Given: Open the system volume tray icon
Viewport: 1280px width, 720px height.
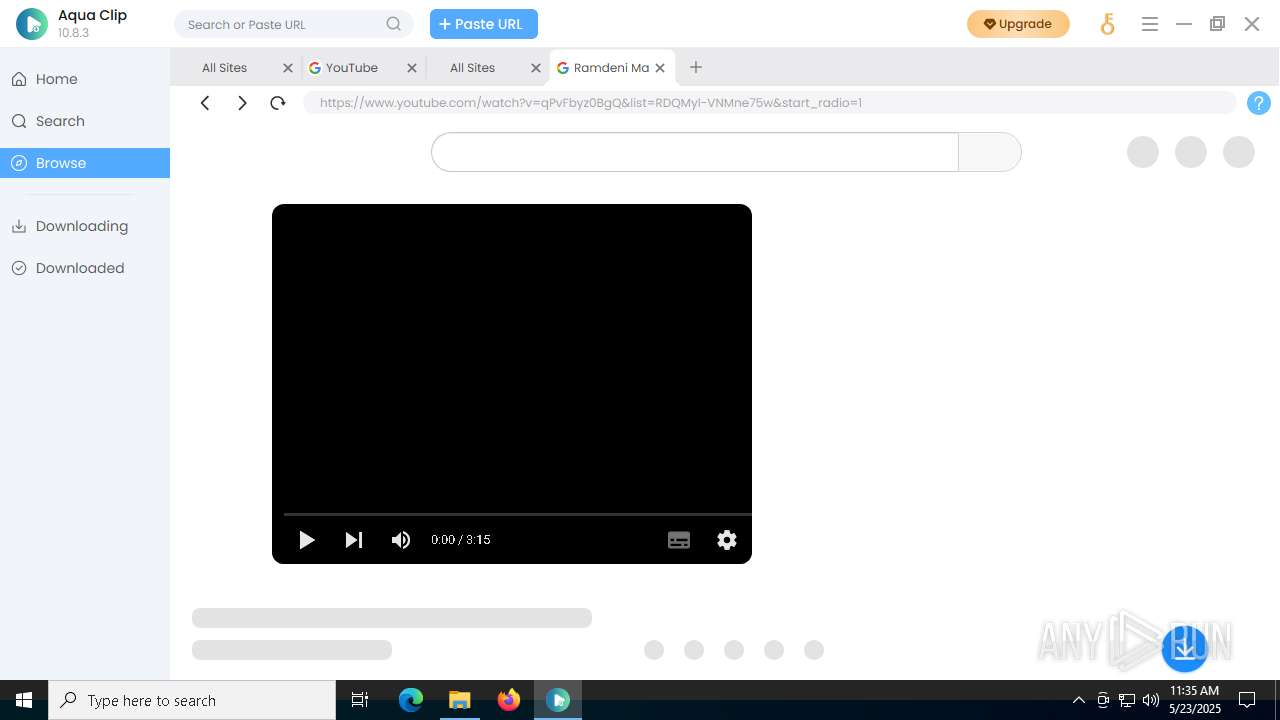Looking at the screenshot, I should coord(1150,700).
